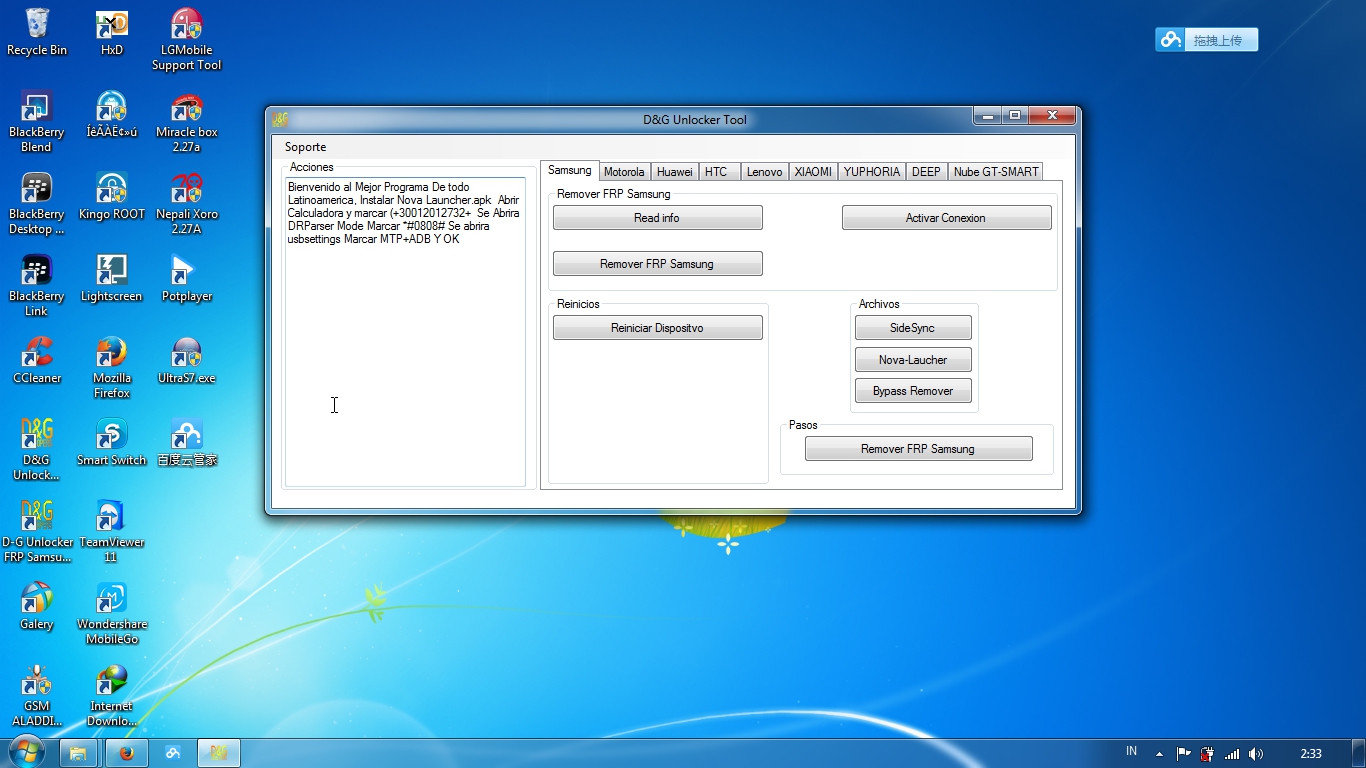This screenshot has width=1366, height=768.
Task: Switch to the Huawei tab
Action: pyautogui.click(x=675, y=172)
